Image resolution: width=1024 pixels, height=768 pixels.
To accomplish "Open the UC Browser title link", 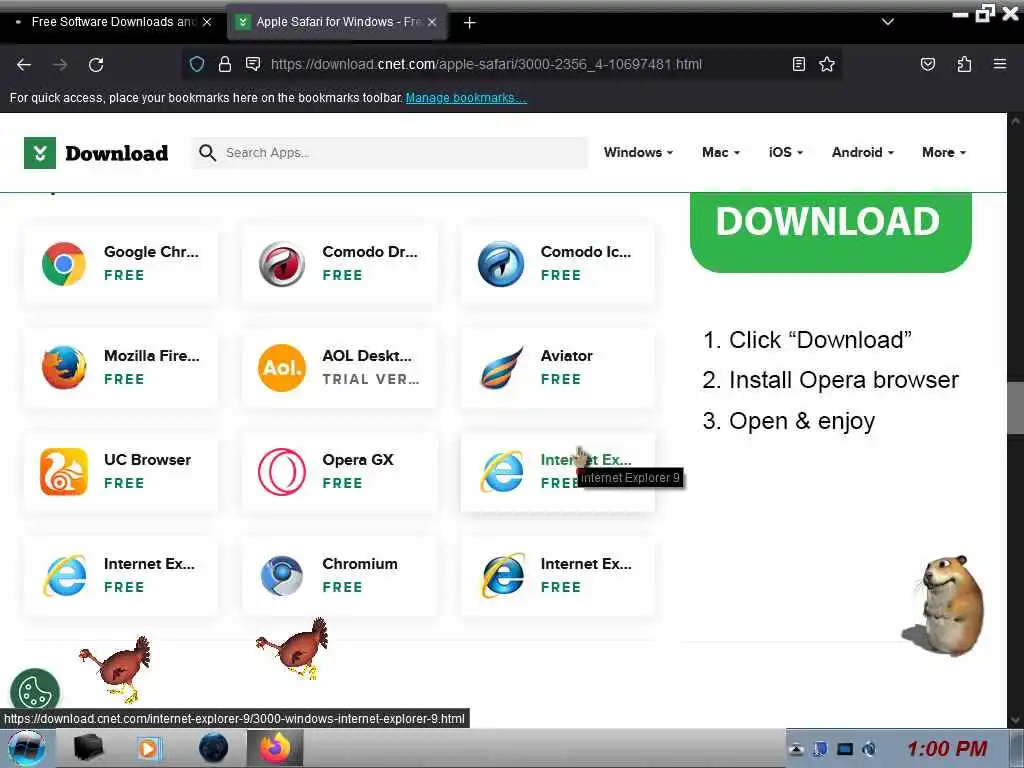I will [147, 460].
